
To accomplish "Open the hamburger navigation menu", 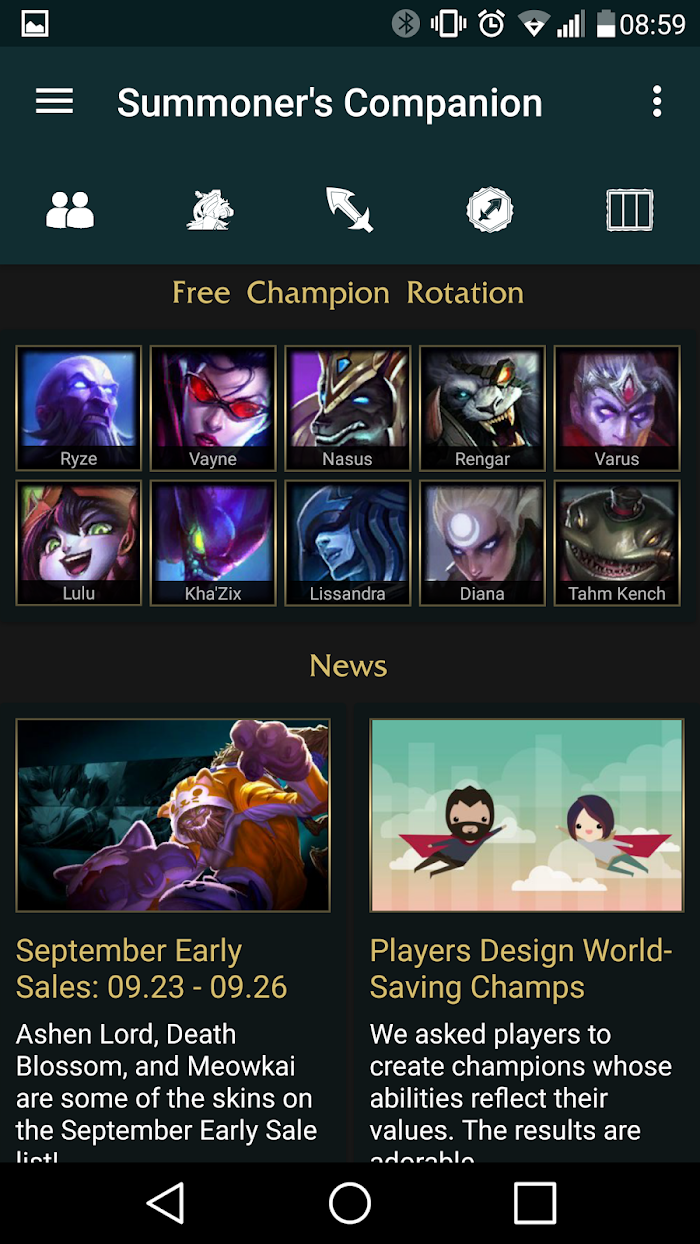I will point(55,102).
